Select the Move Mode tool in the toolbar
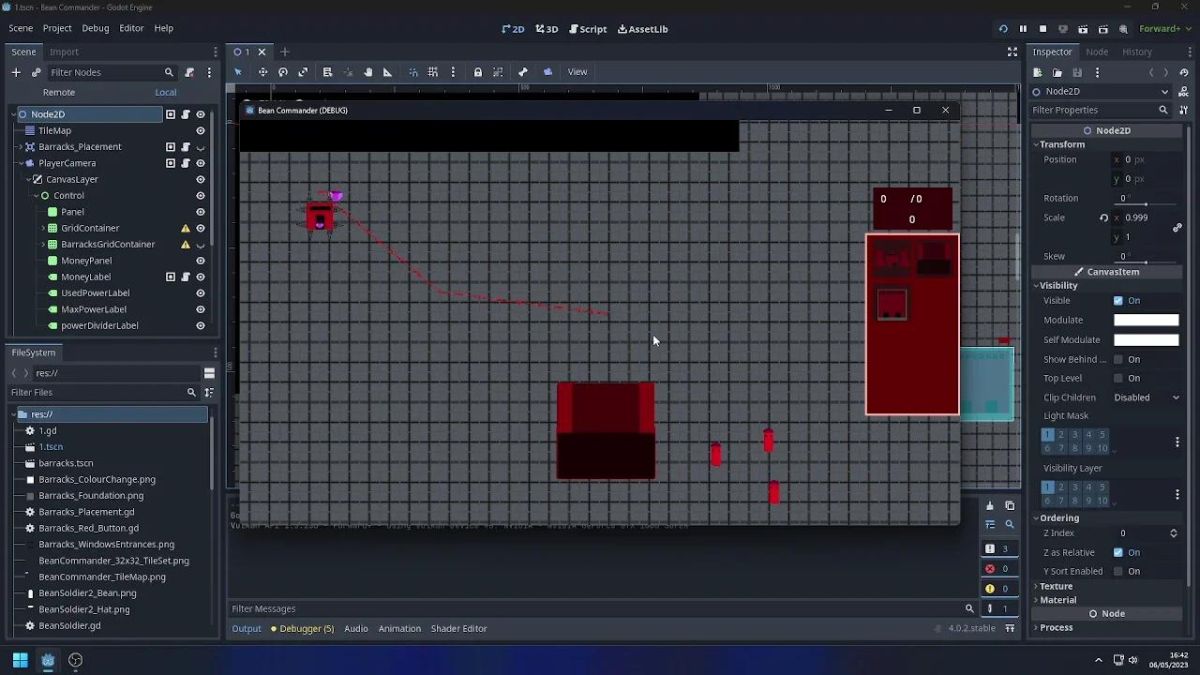The image size is (1200, 675). 263,72
